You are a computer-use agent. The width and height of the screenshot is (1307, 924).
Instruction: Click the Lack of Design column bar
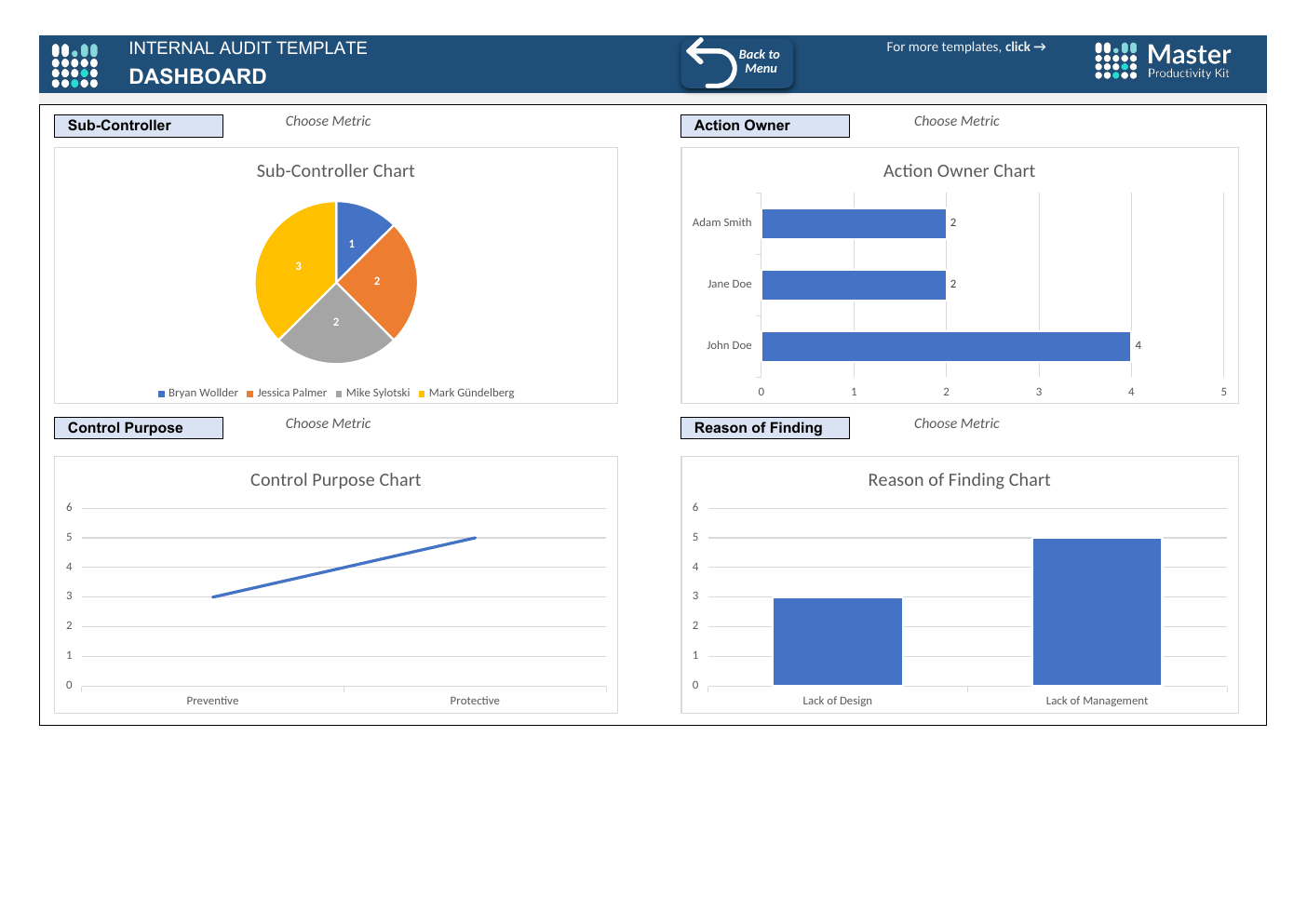click(838, 642)
